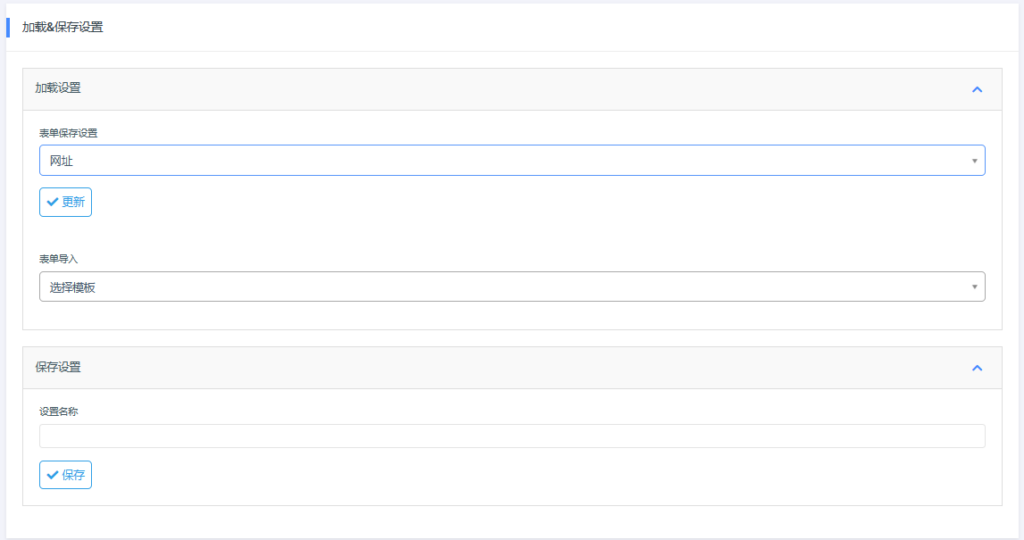Click the 加载设置 title text
1024x540 pixels.
tap(58, 88)
